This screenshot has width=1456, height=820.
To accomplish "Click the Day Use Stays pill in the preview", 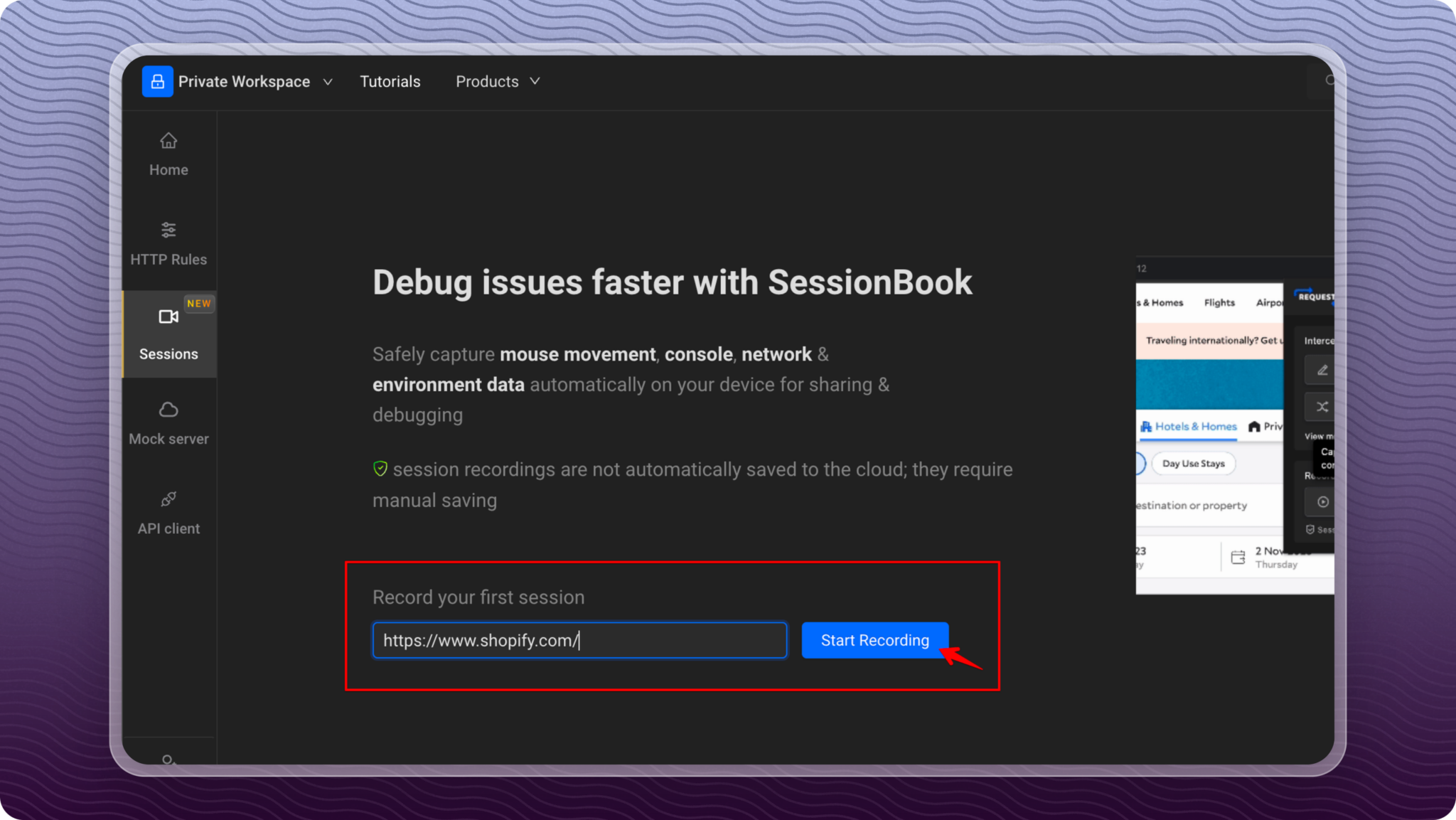I will 1194,463.
